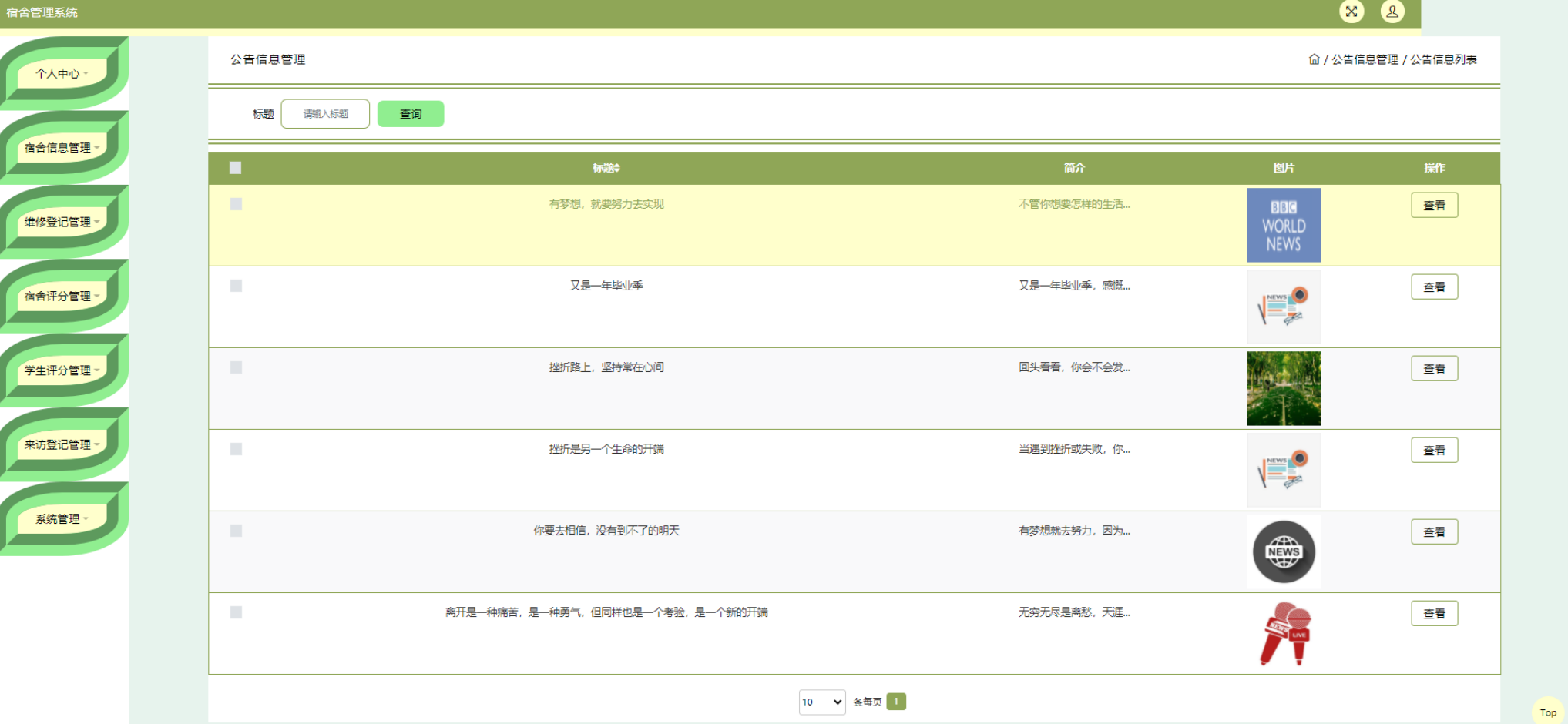Click the 查询 search button
The width and height of the screenshot is (1568, 724).
[x=410, y=114]
